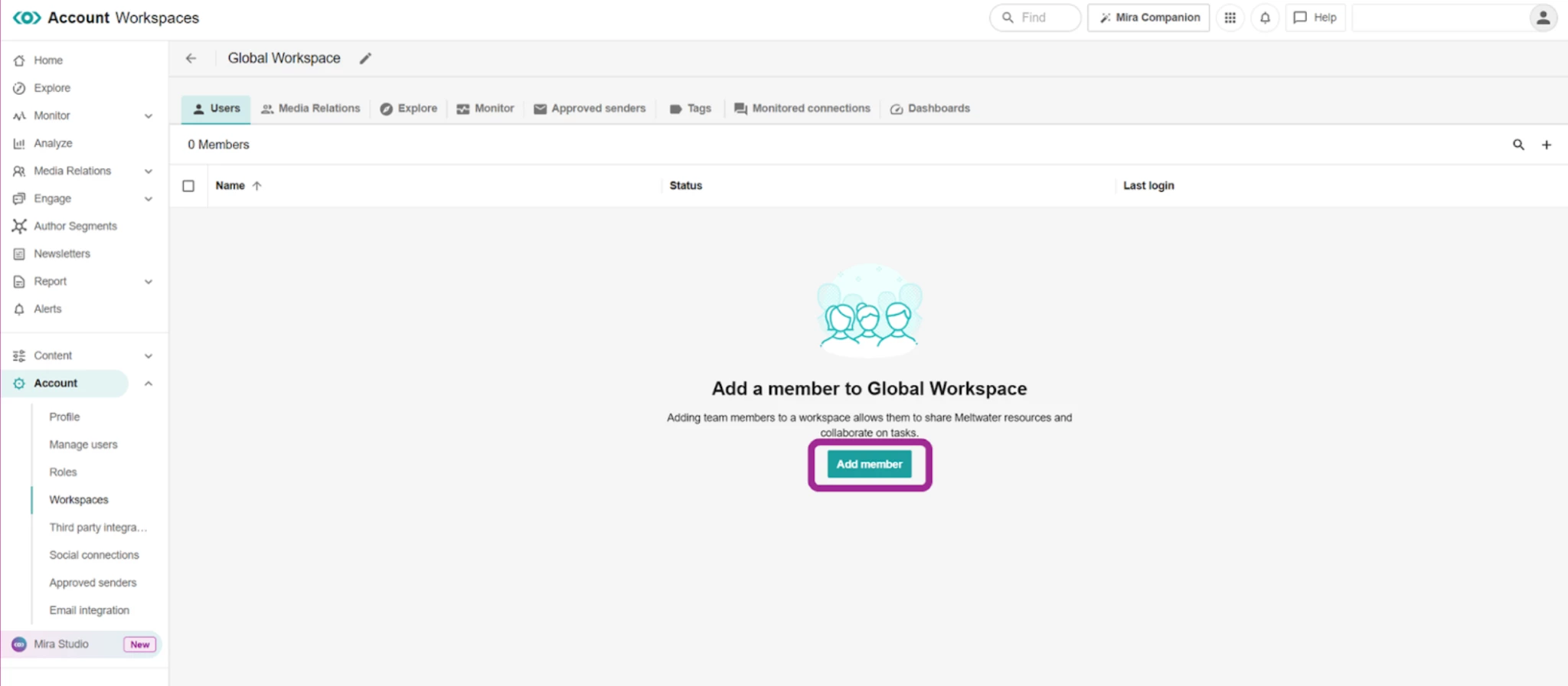Click the Add member button
This screenshot has width=1568, height=686.
pos(870,464)
